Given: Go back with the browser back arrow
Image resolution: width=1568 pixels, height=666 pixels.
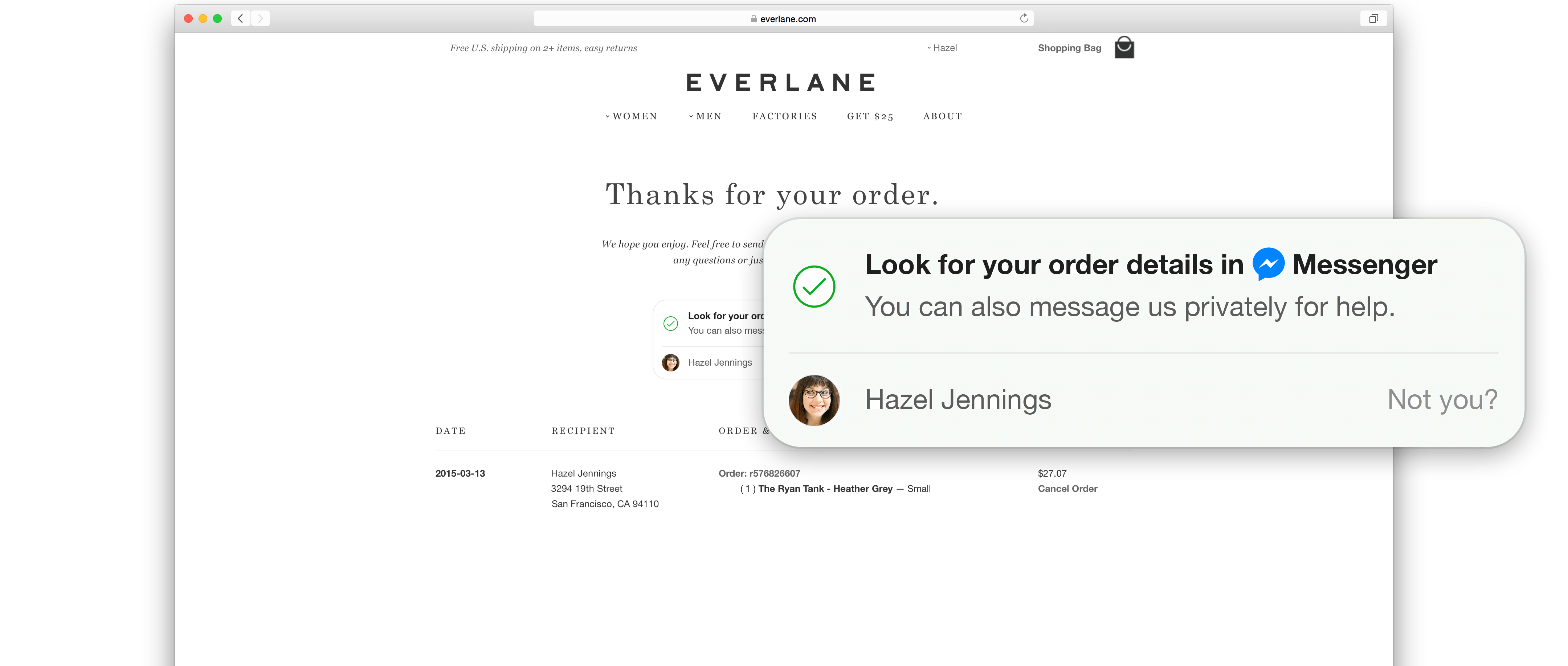Looking at the screenshot, I should pyautogui.click(x=240, y=18).
